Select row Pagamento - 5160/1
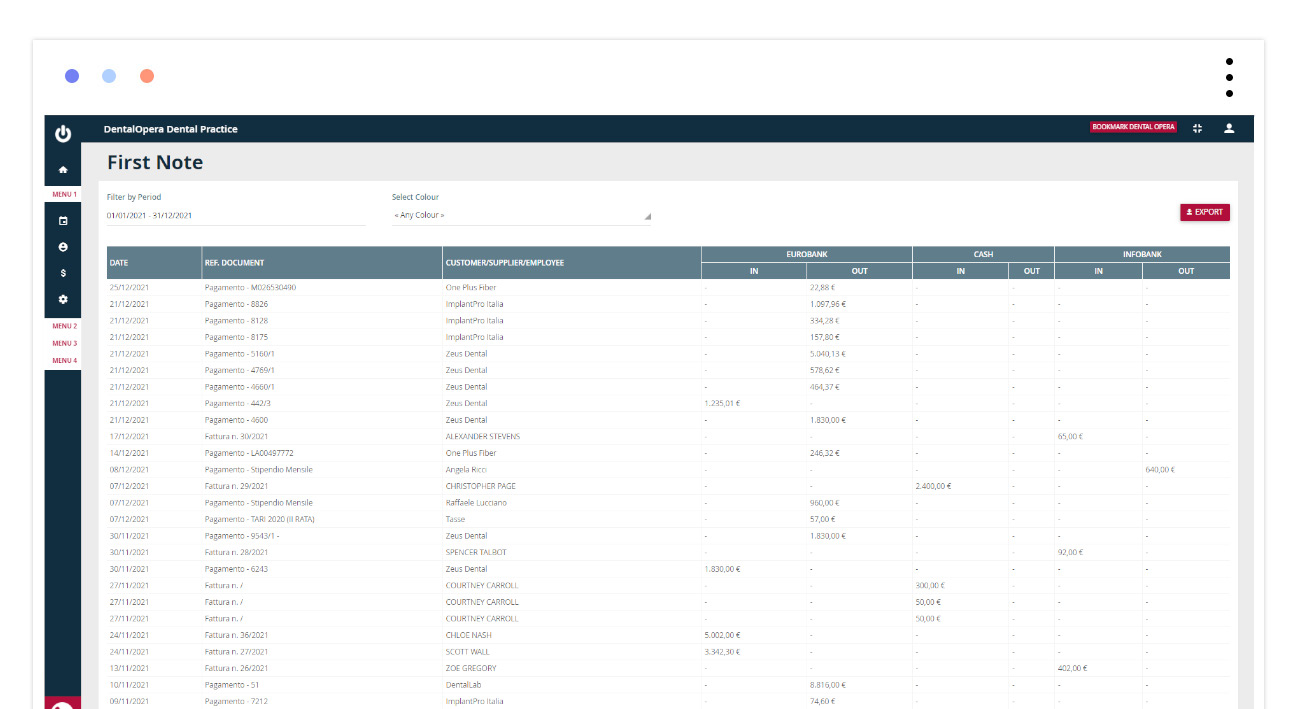1300x709 pixels. 668,354
